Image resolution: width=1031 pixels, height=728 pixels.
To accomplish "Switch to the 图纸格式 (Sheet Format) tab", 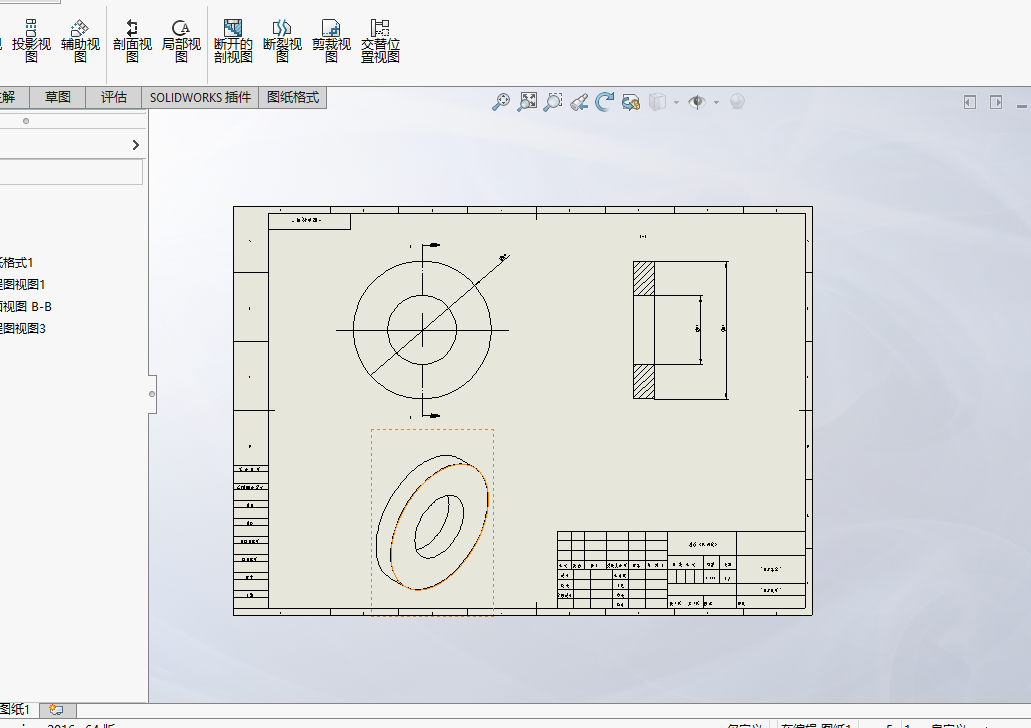I will coord(293,97).
